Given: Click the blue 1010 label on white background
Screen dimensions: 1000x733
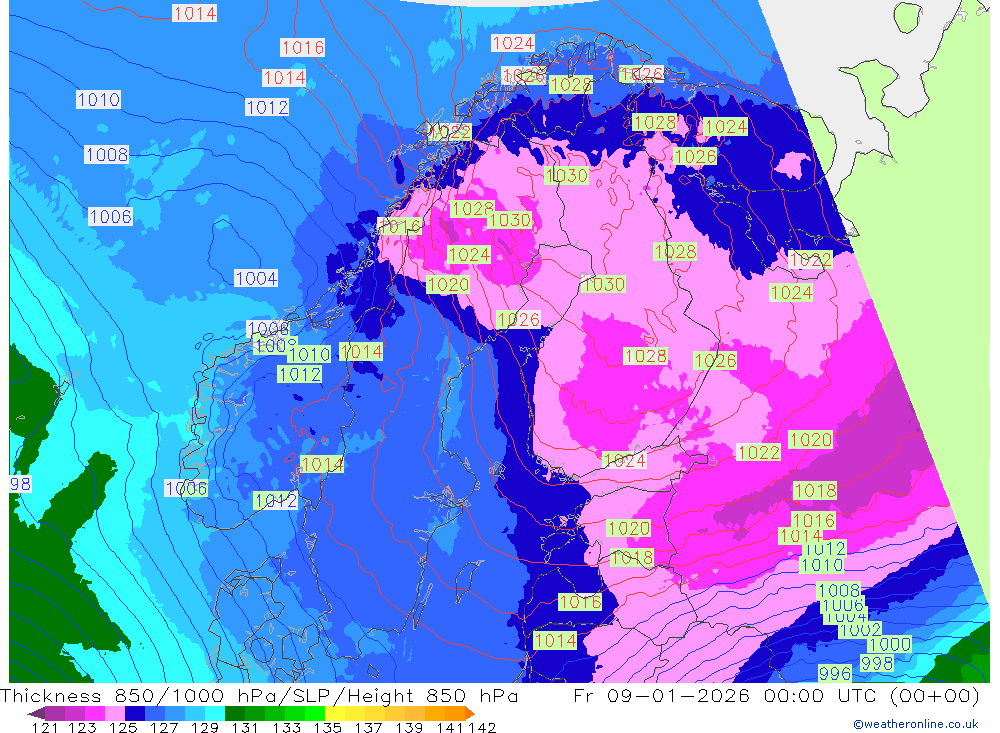Looking at the screenshot, I should pos(98,100).
